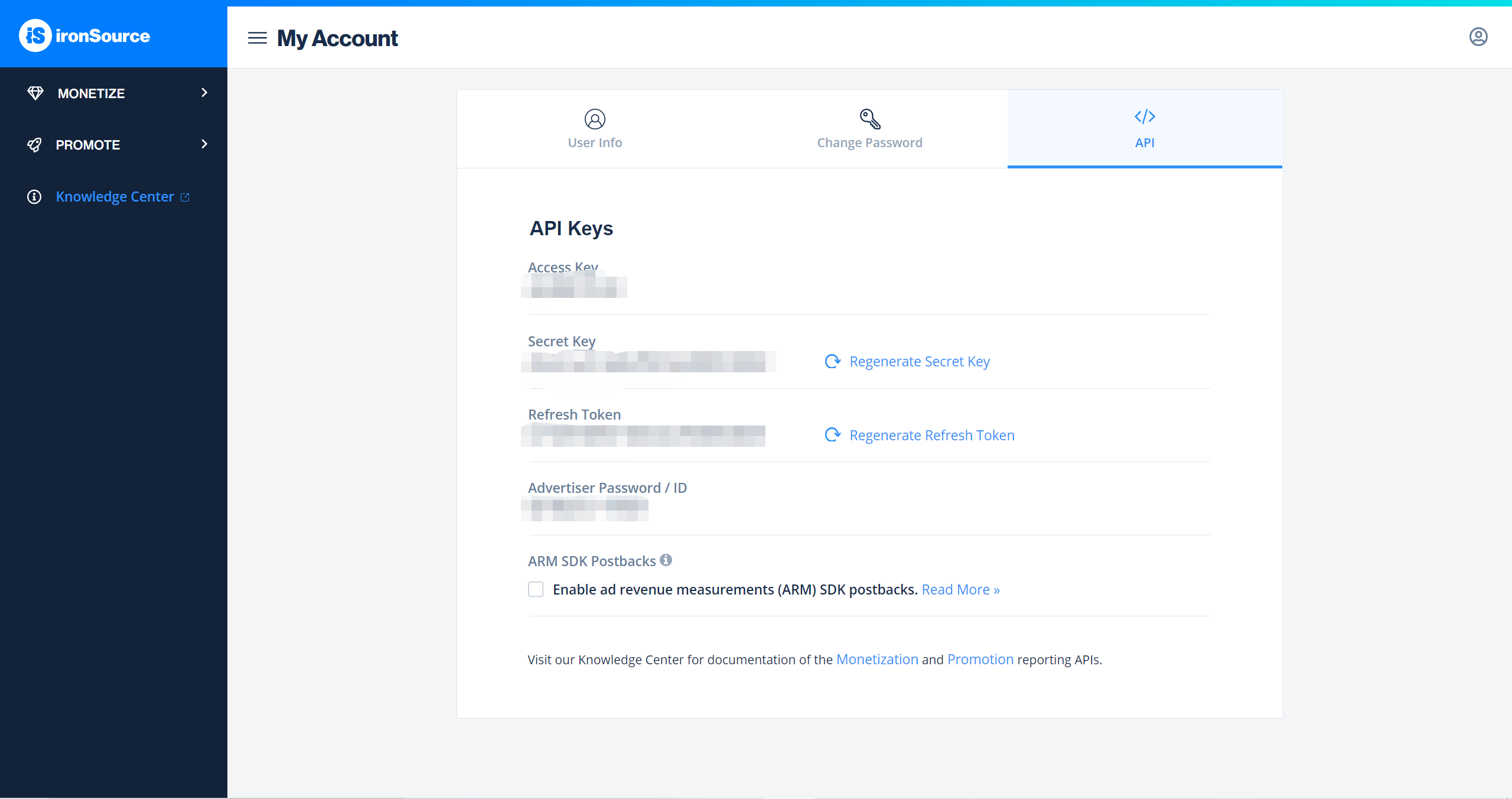Expand the PROMOTE section
Screen dimensions: 1512x799
204,144
